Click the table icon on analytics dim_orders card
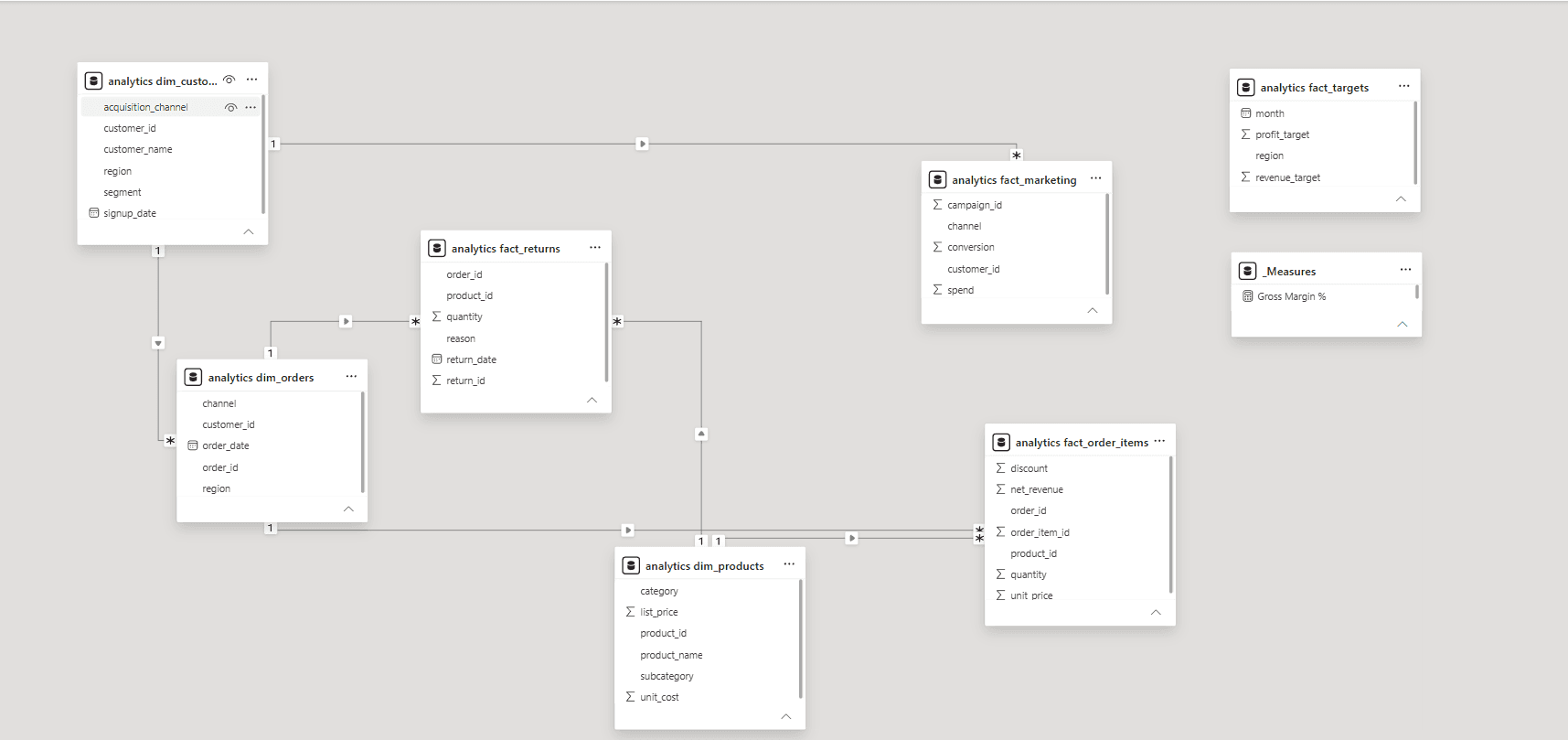Image resolution: width=1568 pixels, height=740 pixels. point(193,377)
